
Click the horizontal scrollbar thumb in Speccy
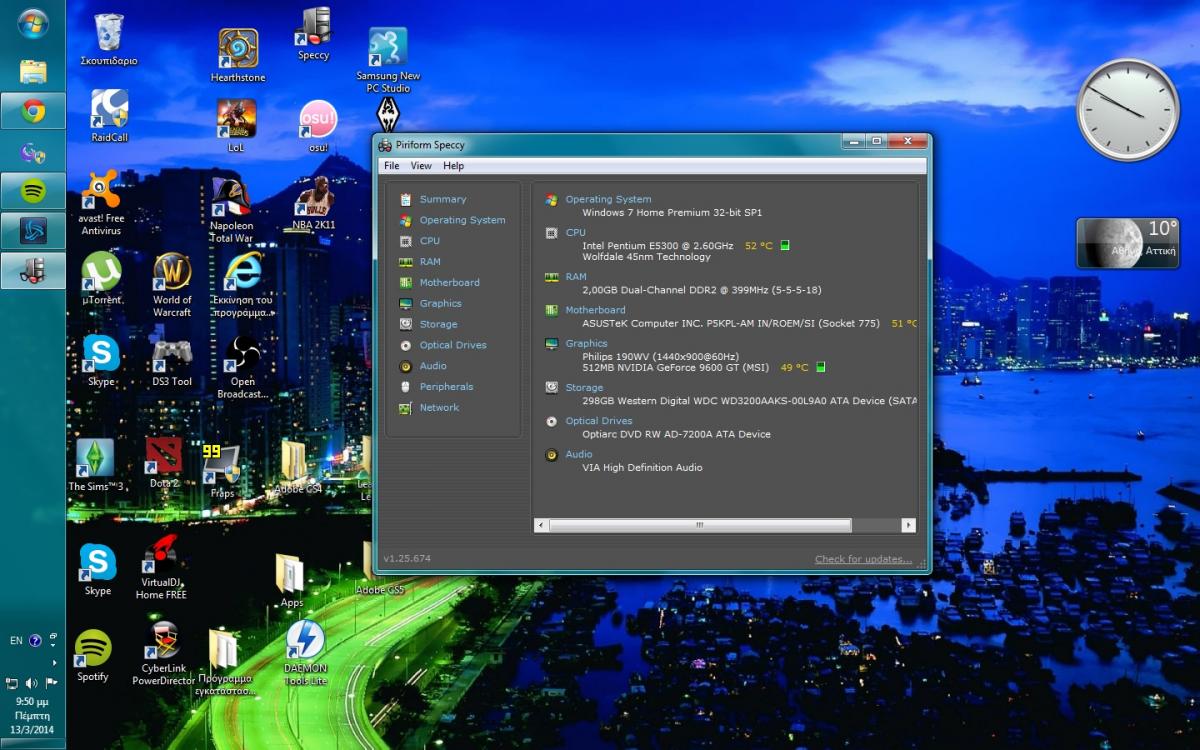(x=700, y=525)
